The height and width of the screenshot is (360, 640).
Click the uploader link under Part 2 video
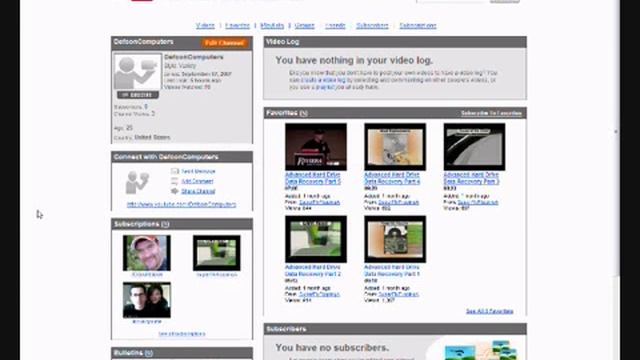pyautogui.click(x=319, y=294)
